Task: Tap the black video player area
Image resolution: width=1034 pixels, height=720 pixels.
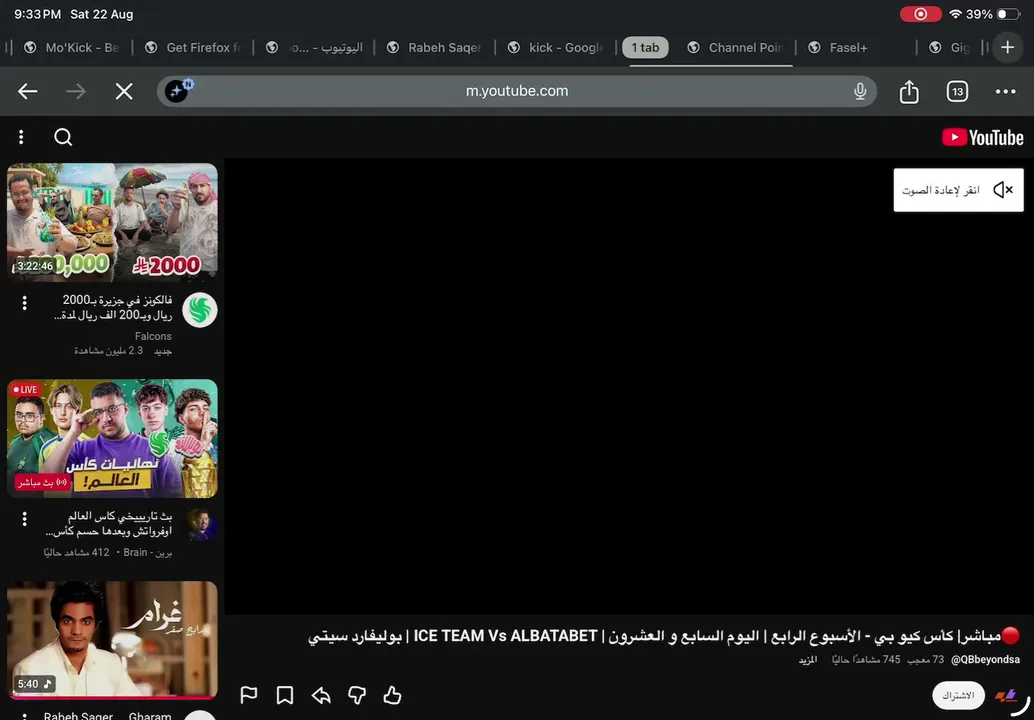Action: (628, 386)
